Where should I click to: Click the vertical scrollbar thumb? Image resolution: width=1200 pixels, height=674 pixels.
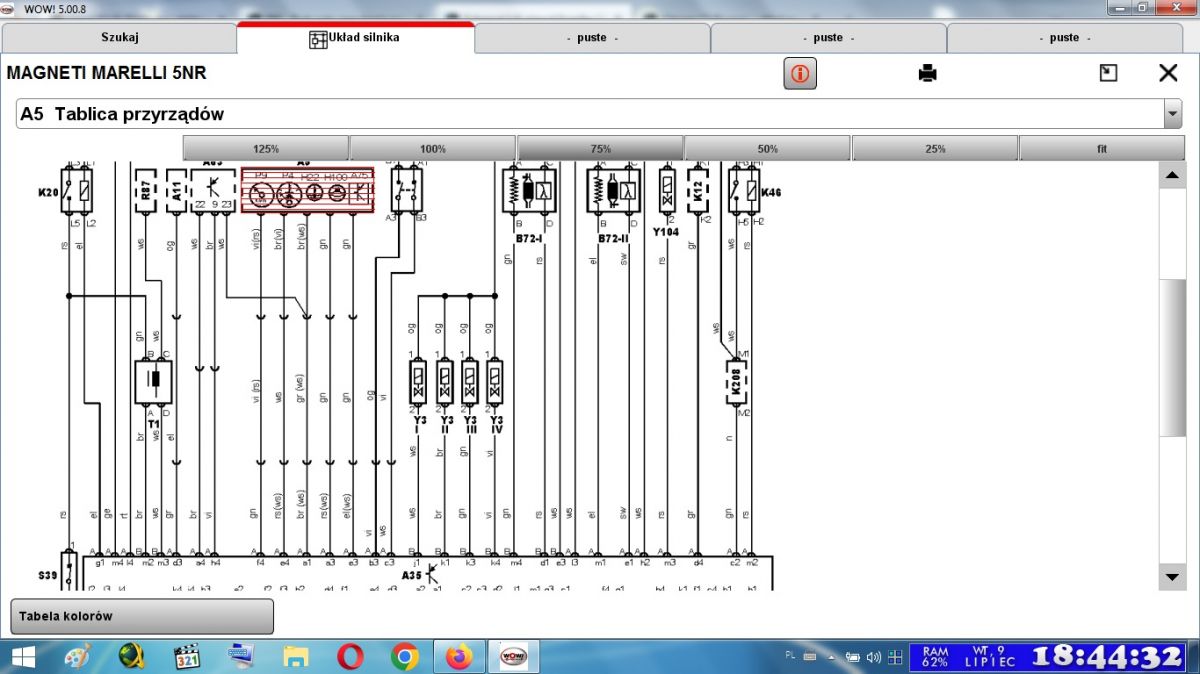point(1172,357)
